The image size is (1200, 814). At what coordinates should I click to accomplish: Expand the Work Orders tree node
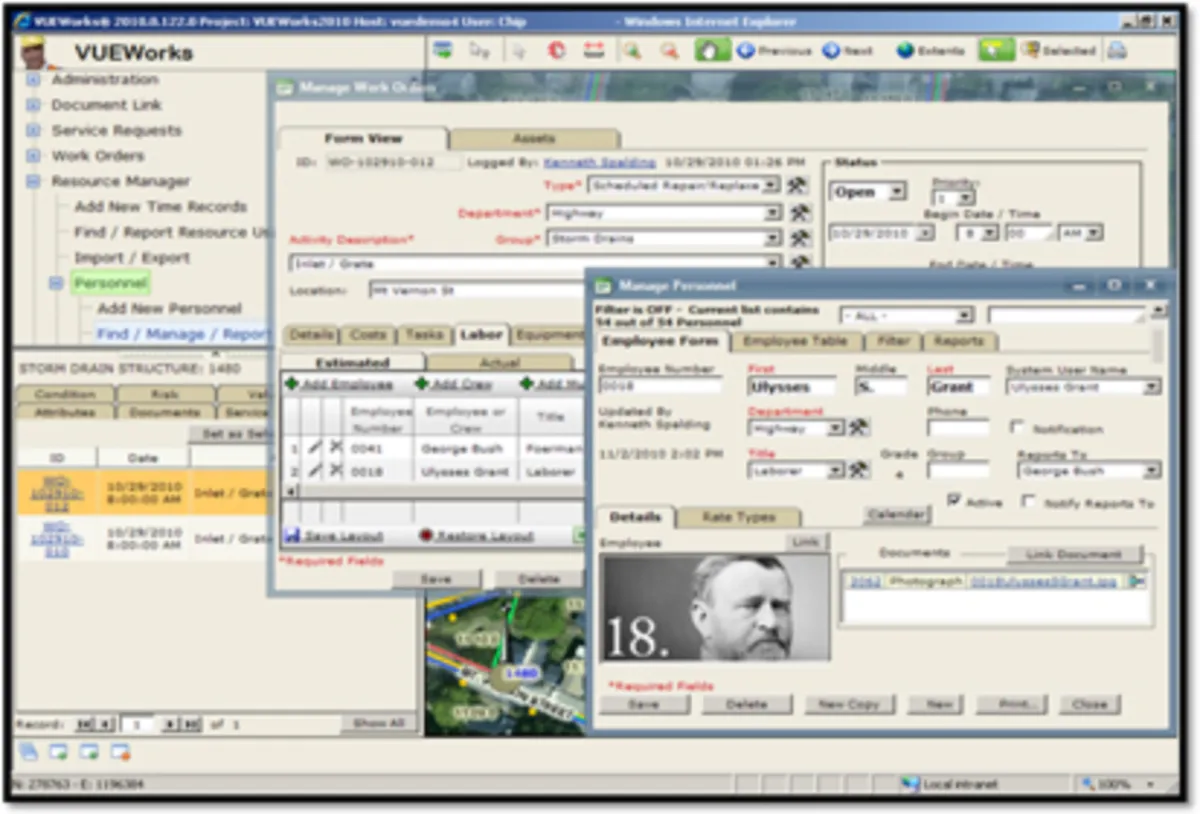pyautogui.click(x=33, y=155)
